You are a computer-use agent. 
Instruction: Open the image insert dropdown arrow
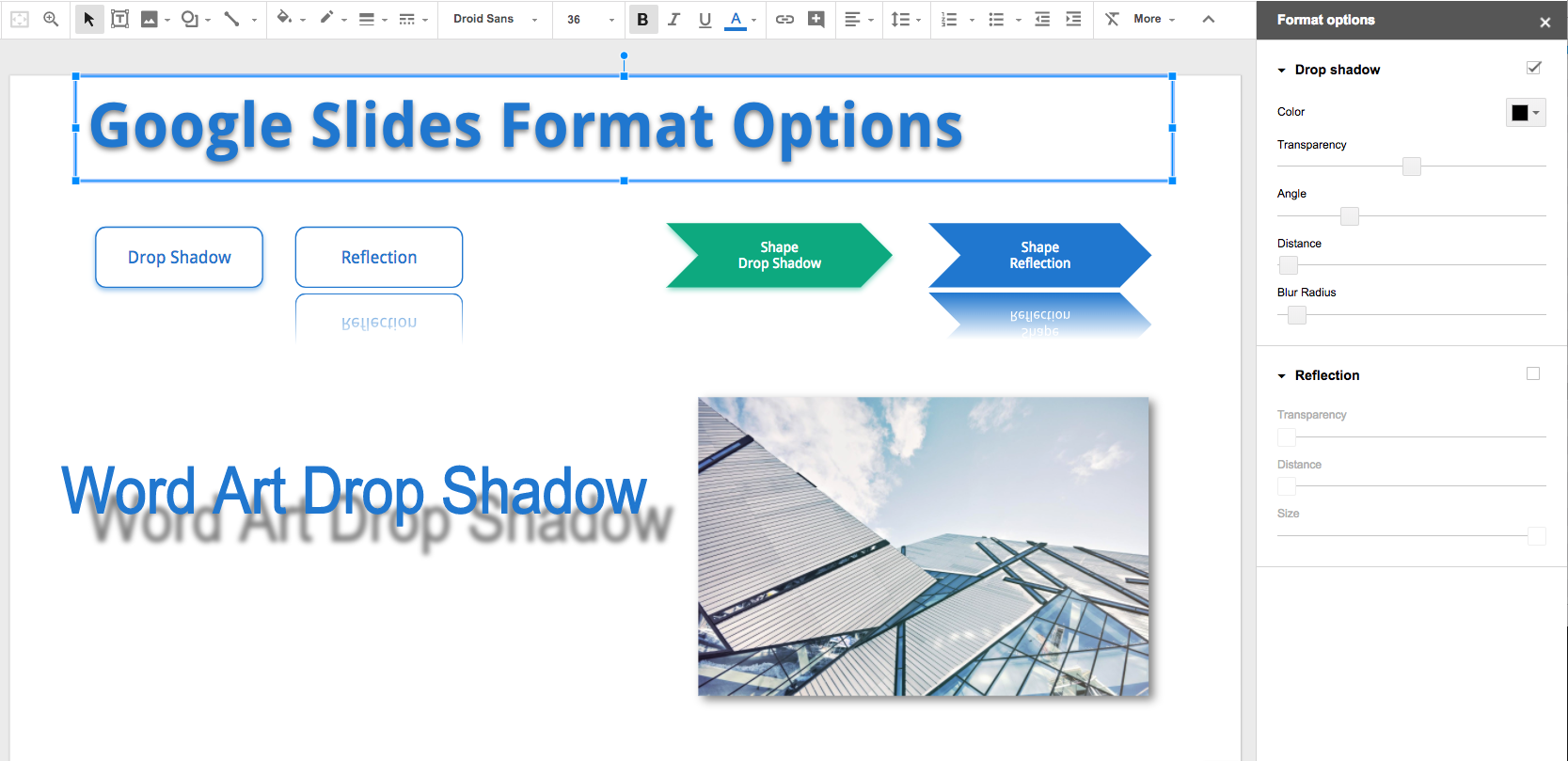pyautogui.click(x=167, y=20)
